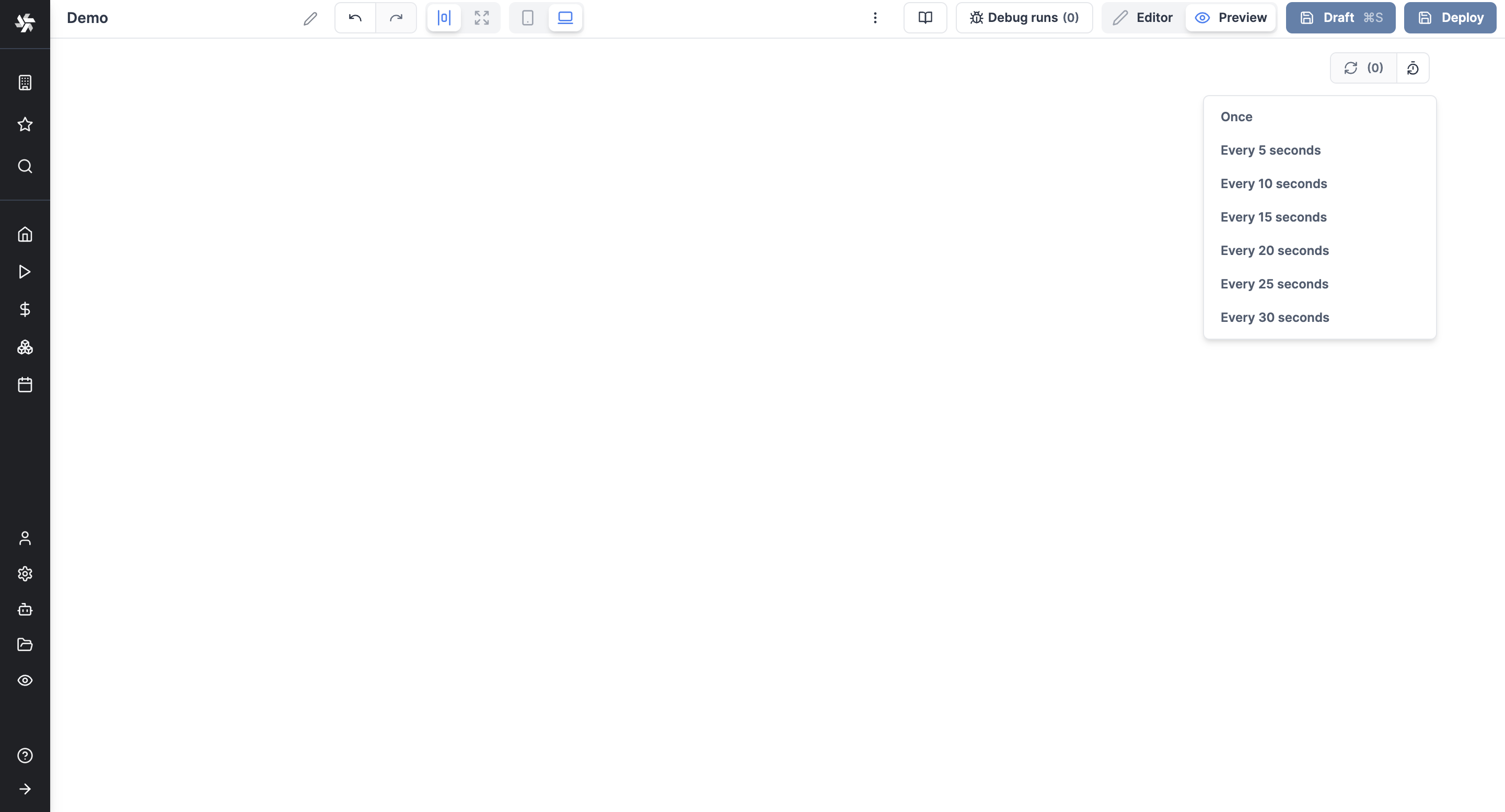Screen dimensions: 1505x812
Task: Open the Runs play icon in sidebar
Action: tap(25, 272)
